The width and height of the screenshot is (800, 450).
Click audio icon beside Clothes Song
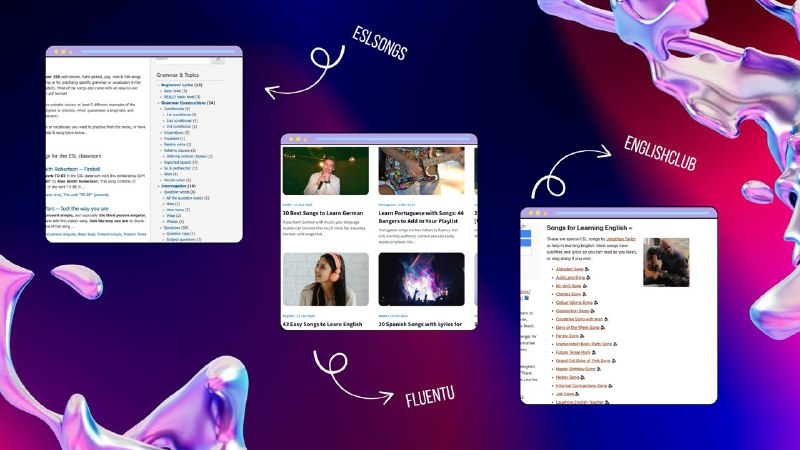[x=585, y=294]
